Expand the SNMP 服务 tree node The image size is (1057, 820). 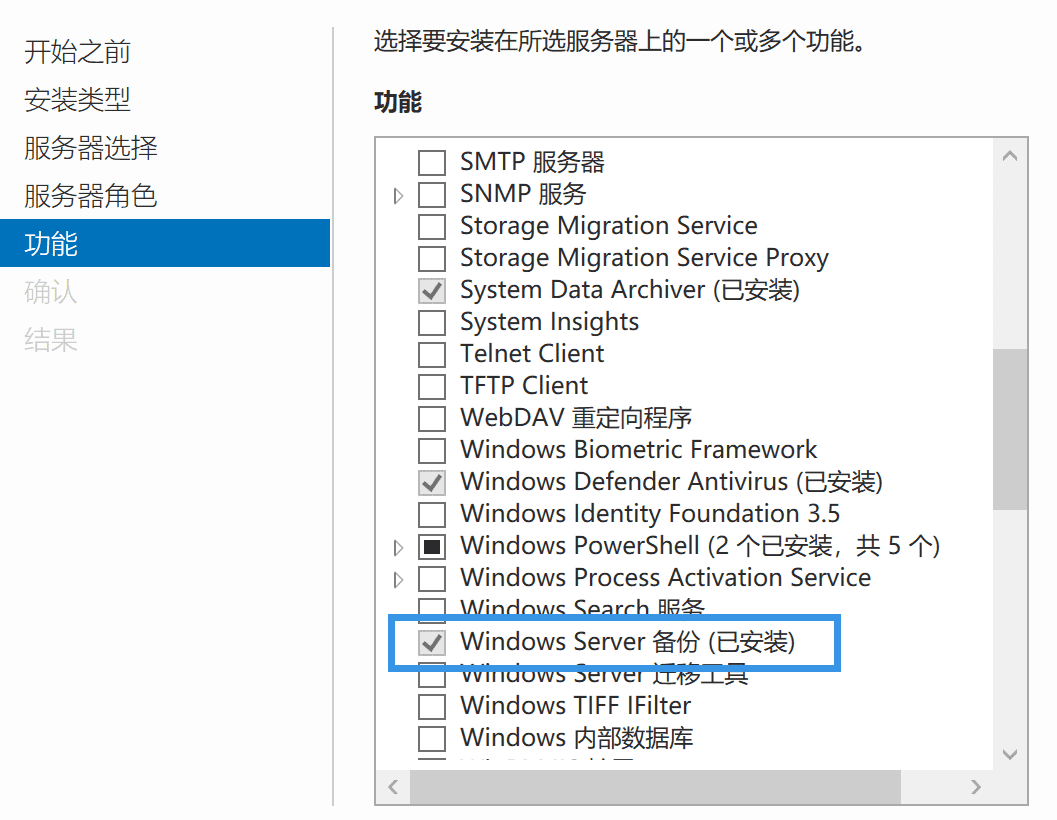point(398,196)
